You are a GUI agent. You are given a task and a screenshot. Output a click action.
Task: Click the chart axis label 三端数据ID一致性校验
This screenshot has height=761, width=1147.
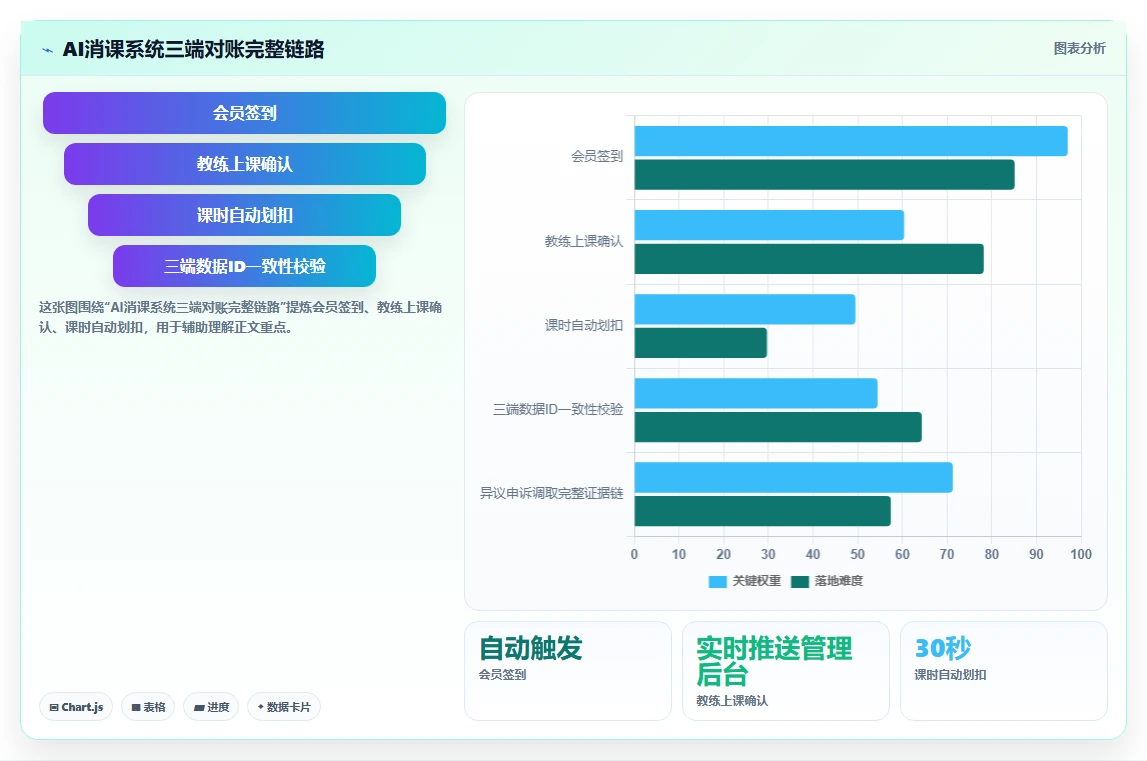(558, 410)
